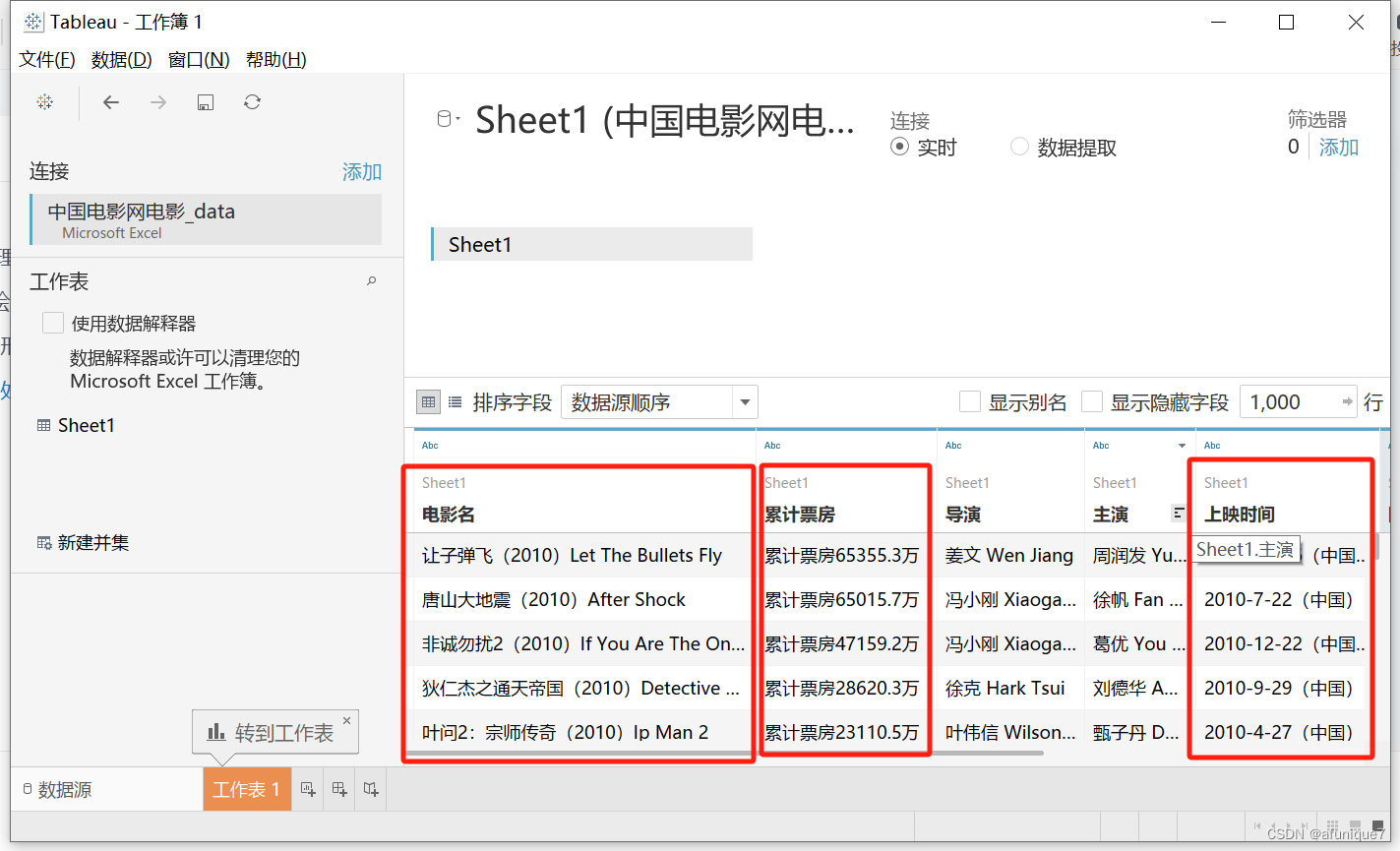This screenshot has width=1400, height=851.
Task: Click the 累计票房 column header
Action: click(800, 514)
